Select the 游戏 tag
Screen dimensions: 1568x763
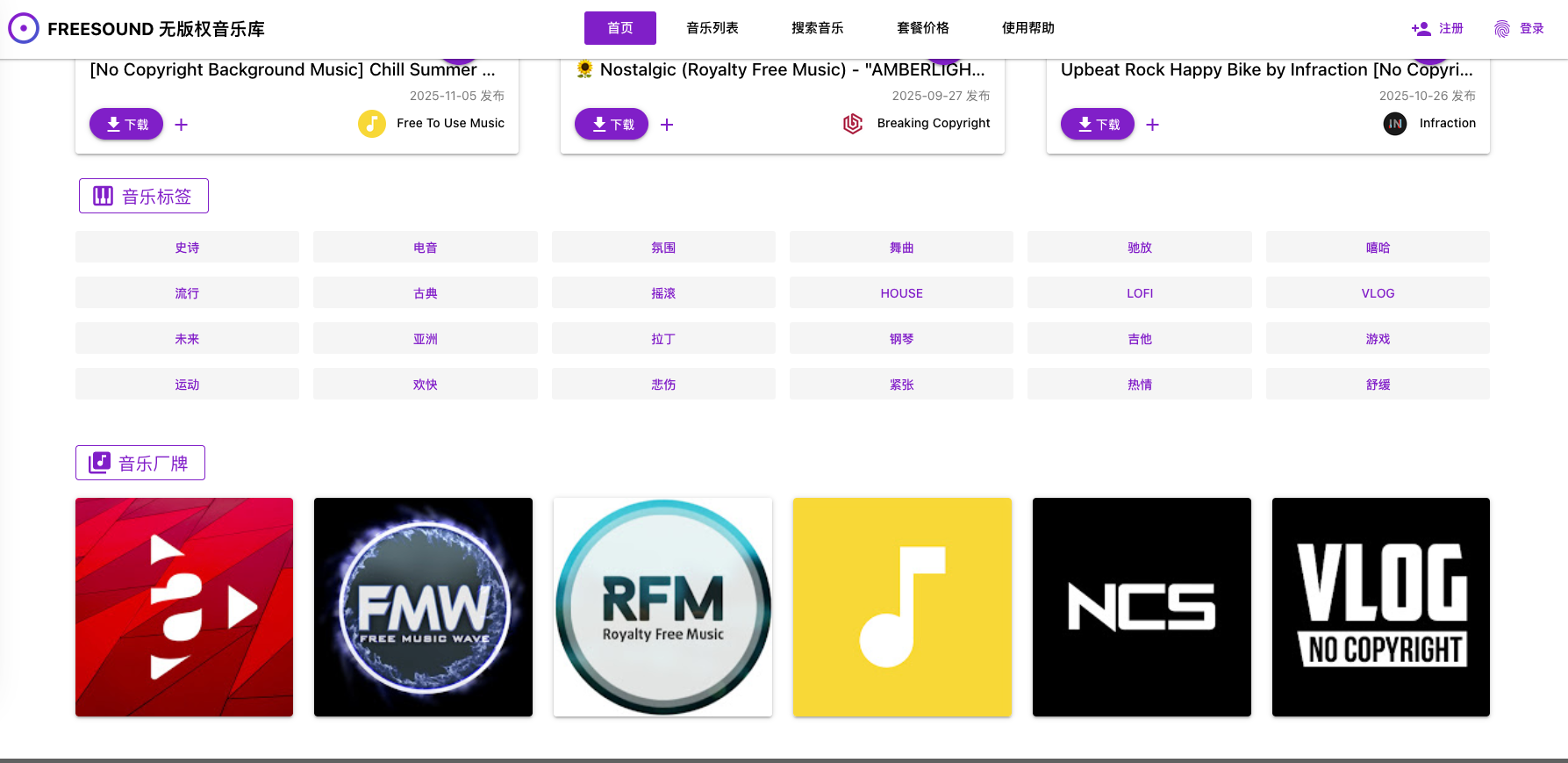[1378, 338]
